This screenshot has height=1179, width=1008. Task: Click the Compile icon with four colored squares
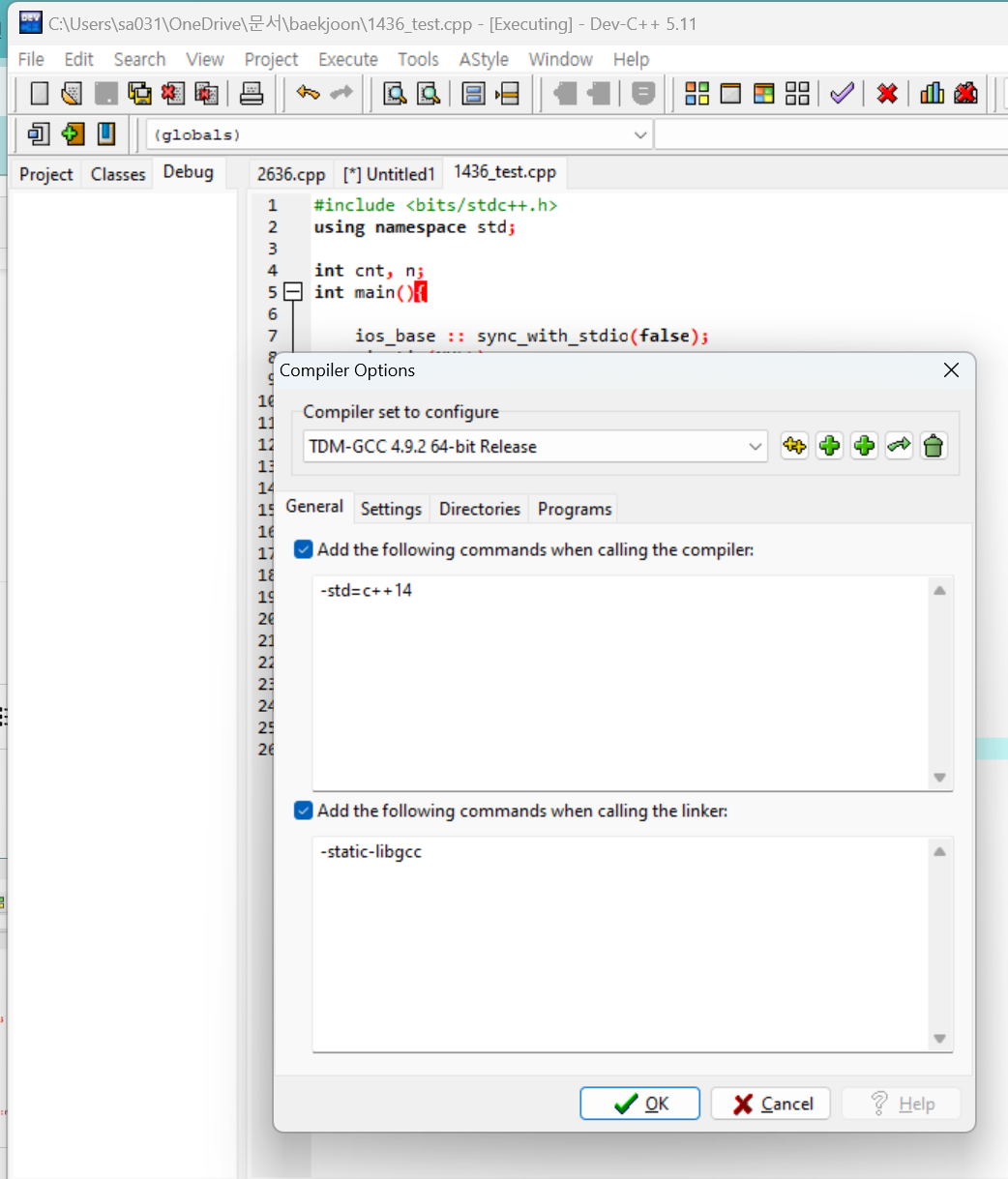(x=697, y=94)
